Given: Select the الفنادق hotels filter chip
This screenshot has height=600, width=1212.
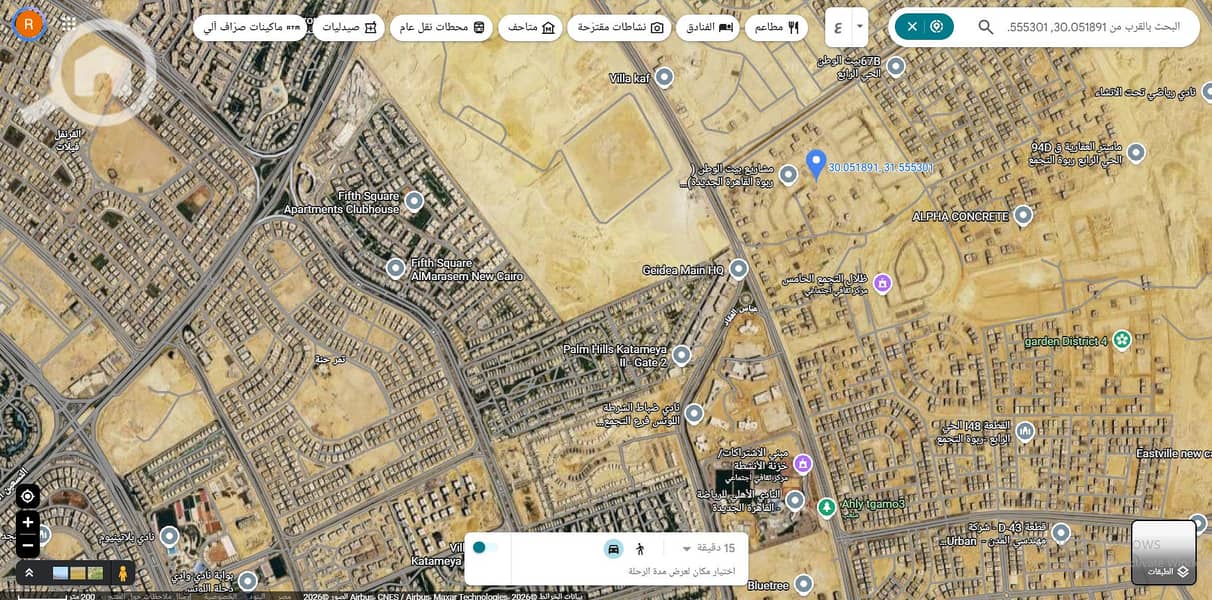Looking at the screenshot, I should (x=708, y=28).
